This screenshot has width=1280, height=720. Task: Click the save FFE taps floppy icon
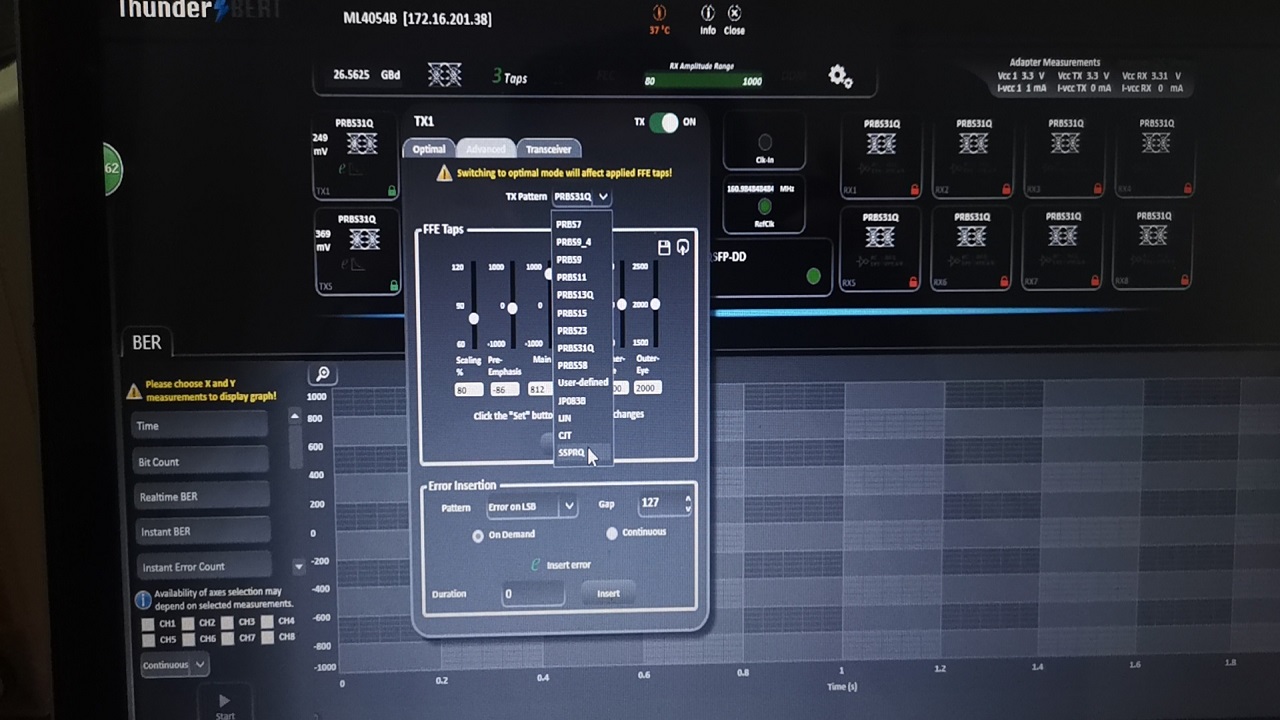tap(664, 247)
